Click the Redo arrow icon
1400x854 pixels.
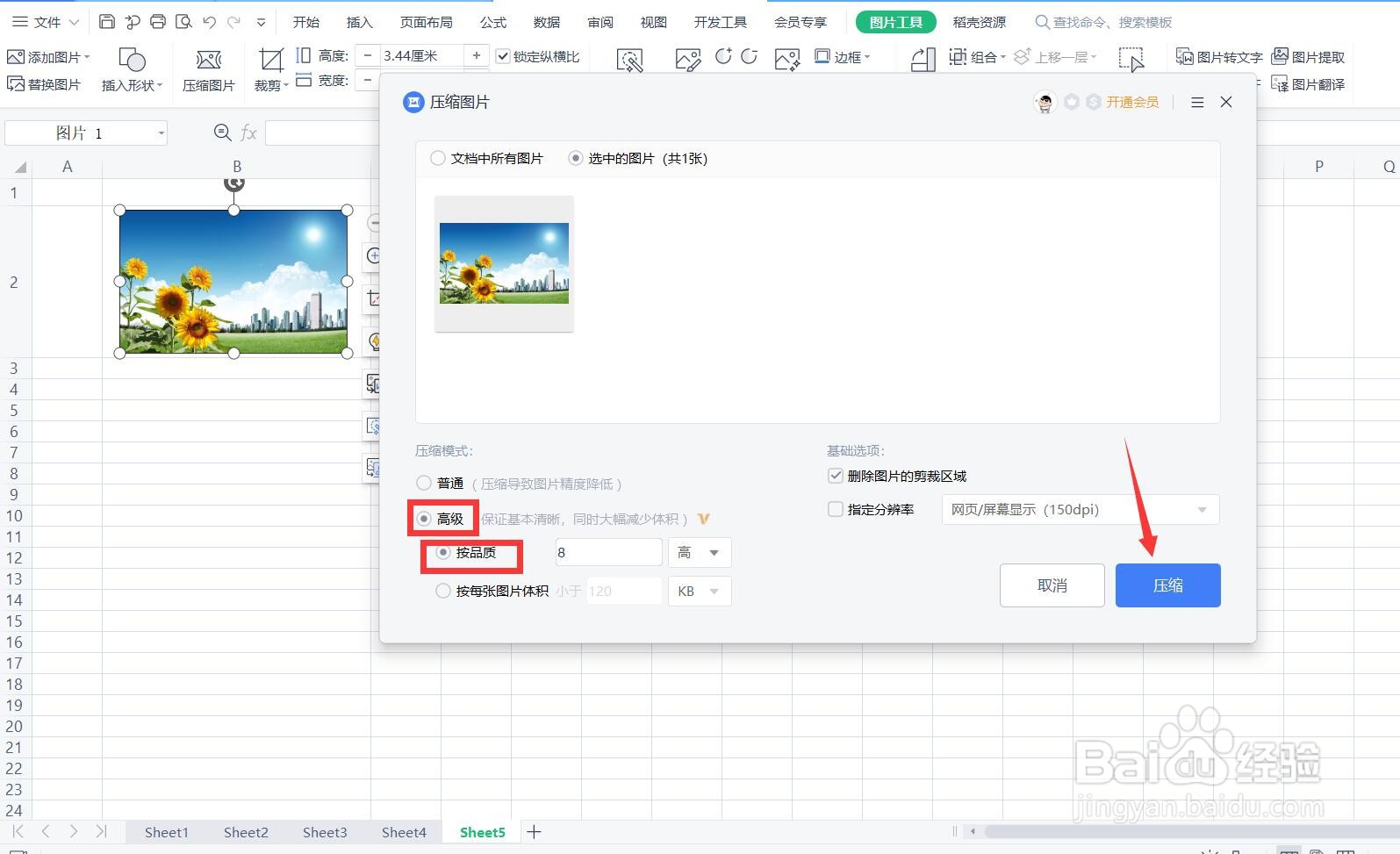click(233, 22)
